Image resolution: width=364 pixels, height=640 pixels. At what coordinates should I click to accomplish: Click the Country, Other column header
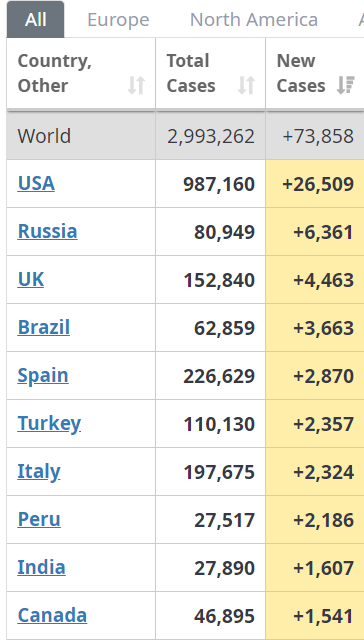pyautogui.click(x=81, y=73)
